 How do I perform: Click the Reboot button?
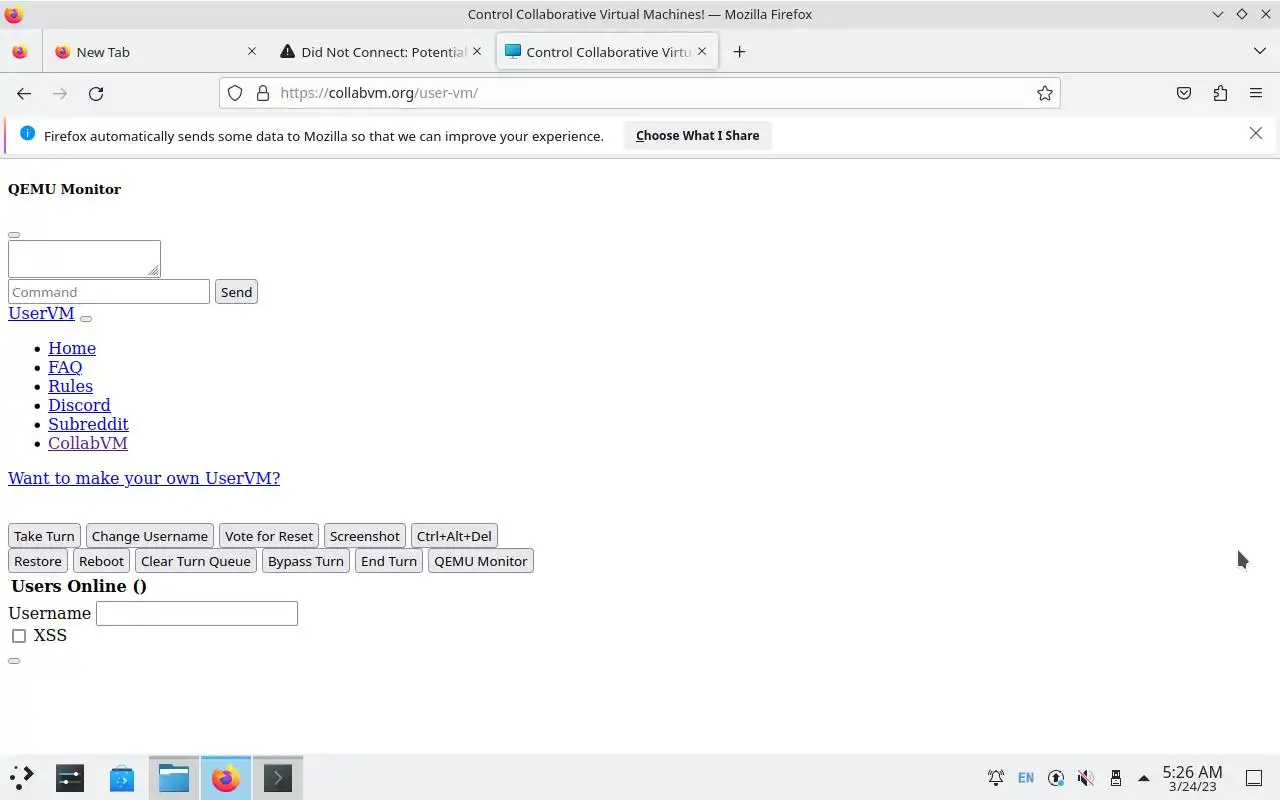coord(101,561)
